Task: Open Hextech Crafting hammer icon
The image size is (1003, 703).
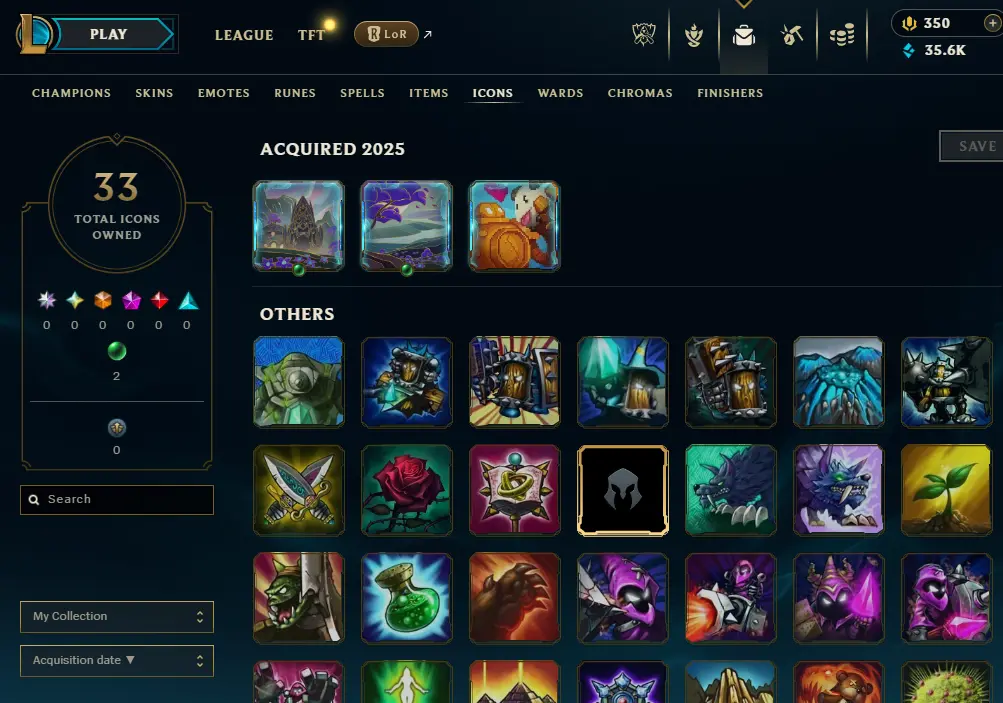Action: [792, 35]
